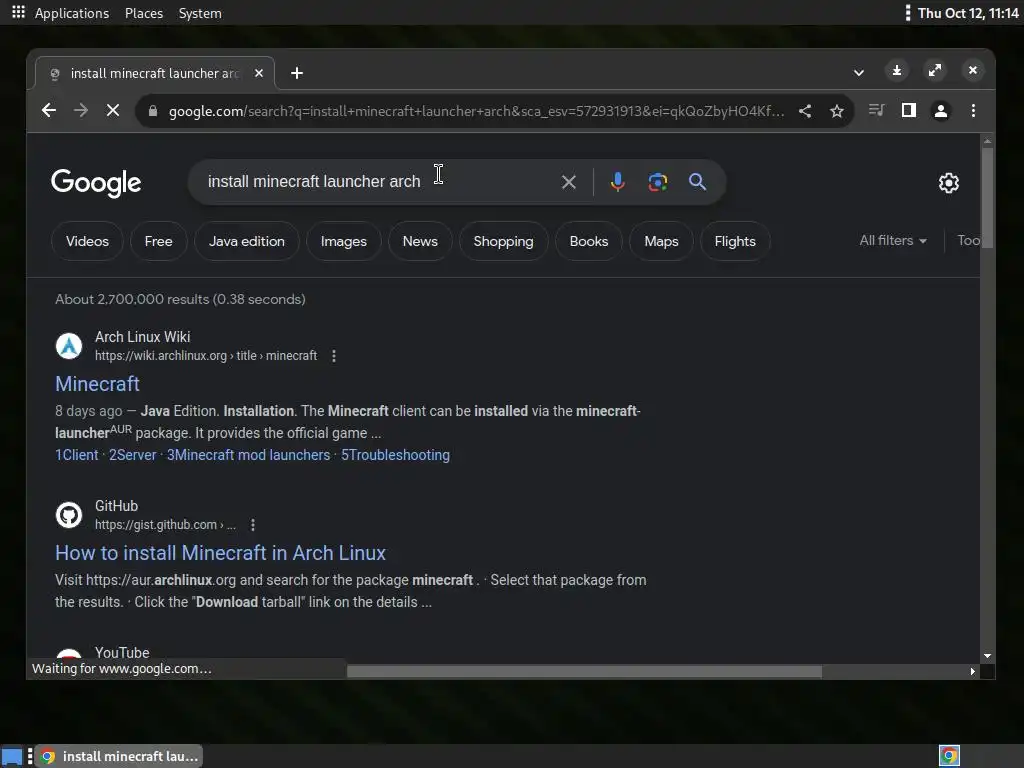
Task: Switch to Images results
Action: [x=344, y=242]
